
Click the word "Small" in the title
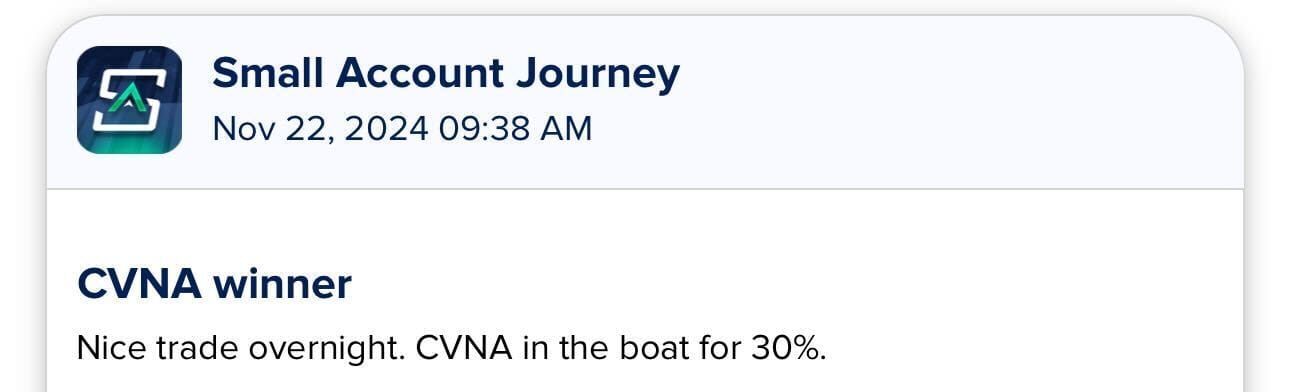pyautogui.click(x=267, y=73)
